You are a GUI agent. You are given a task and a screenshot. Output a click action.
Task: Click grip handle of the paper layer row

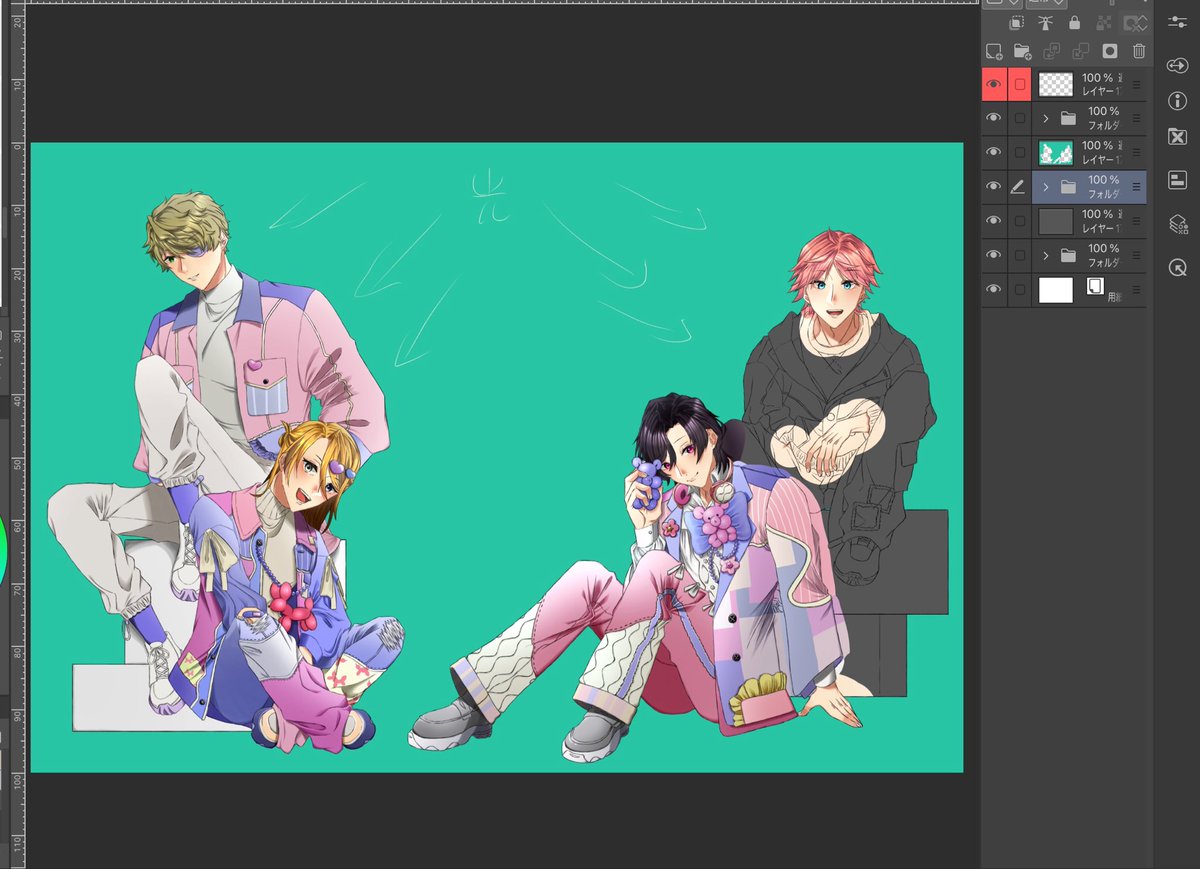click(1136, 290)
